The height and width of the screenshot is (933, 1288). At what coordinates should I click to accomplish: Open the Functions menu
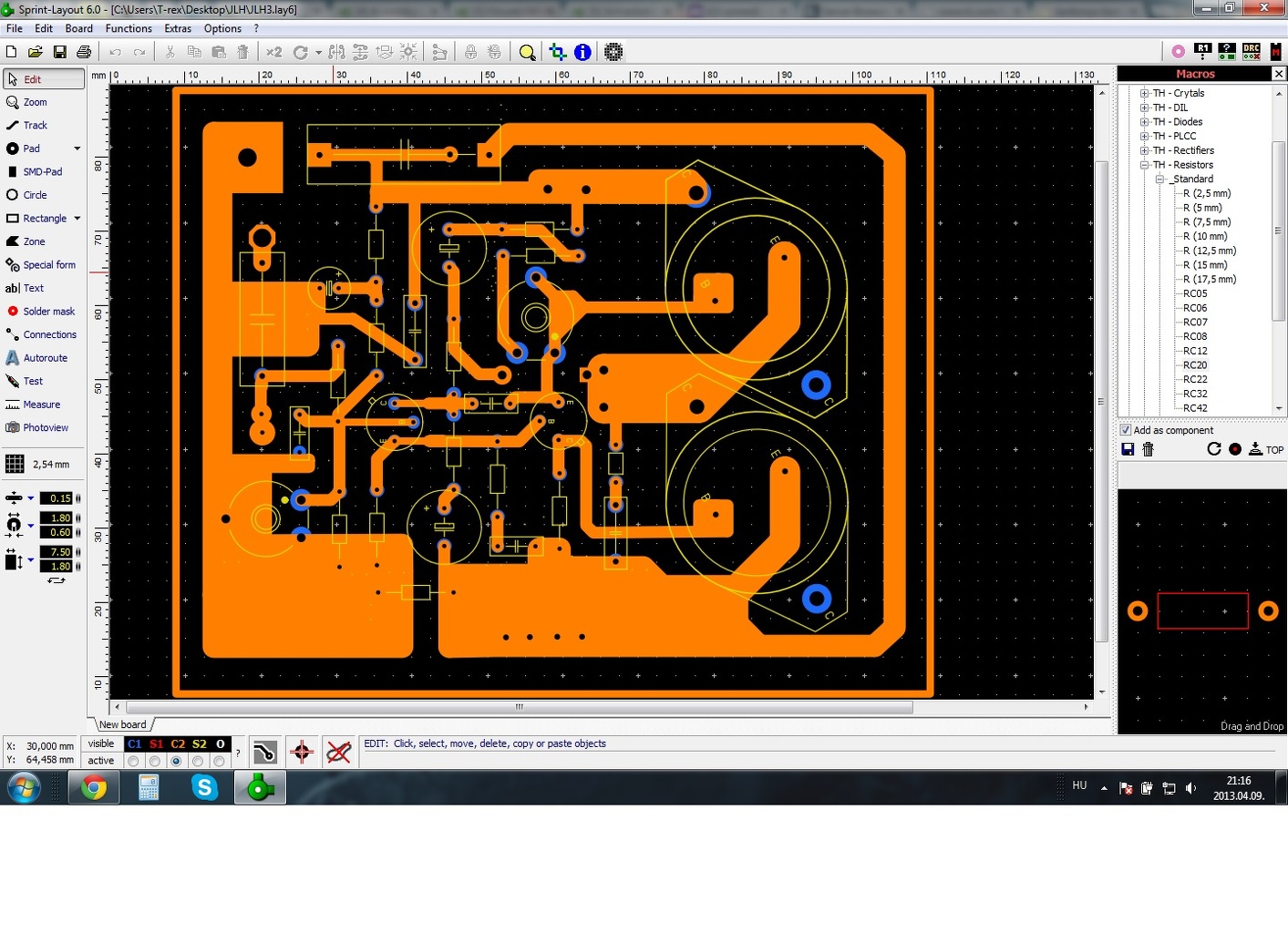coord(129,28)
